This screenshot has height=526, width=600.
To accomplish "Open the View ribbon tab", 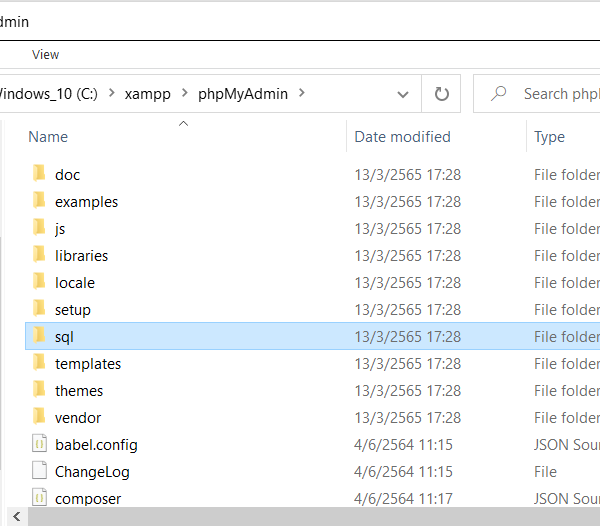I will click(x=45, y=55).
